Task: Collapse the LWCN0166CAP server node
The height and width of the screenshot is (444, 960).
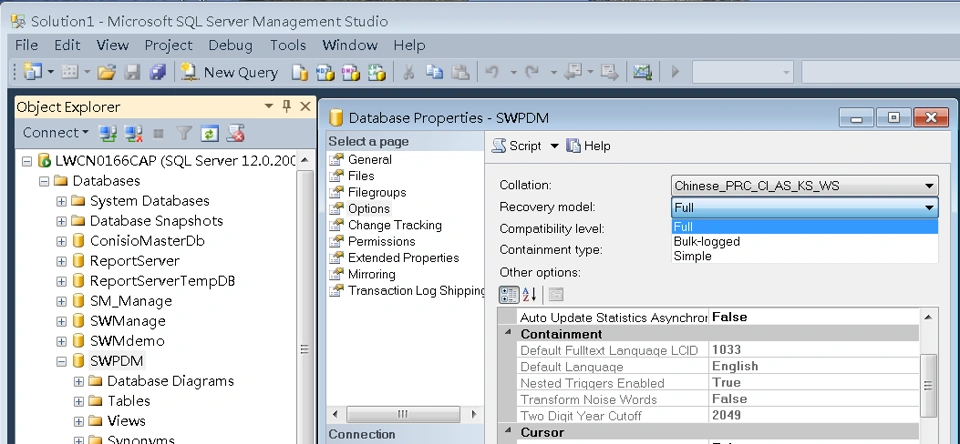Action: [26, 161]
